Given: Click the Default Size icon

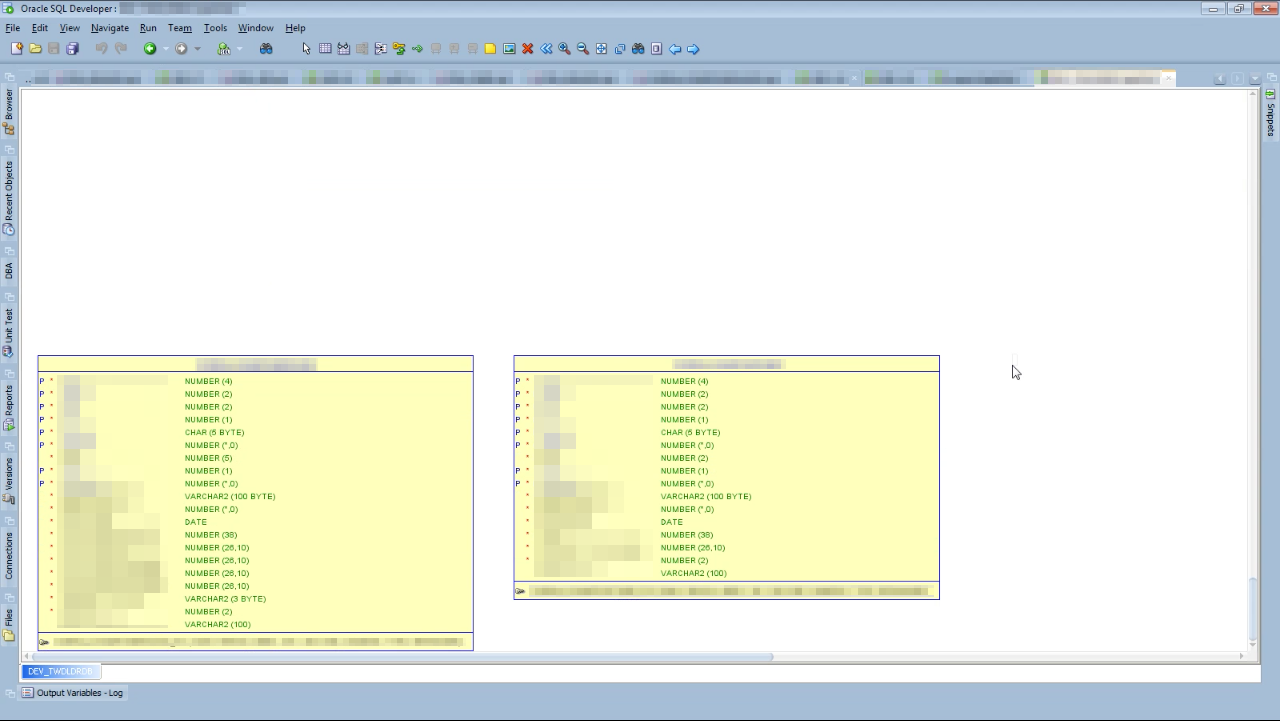Looking at the screenshot, I should click(620, 48).
